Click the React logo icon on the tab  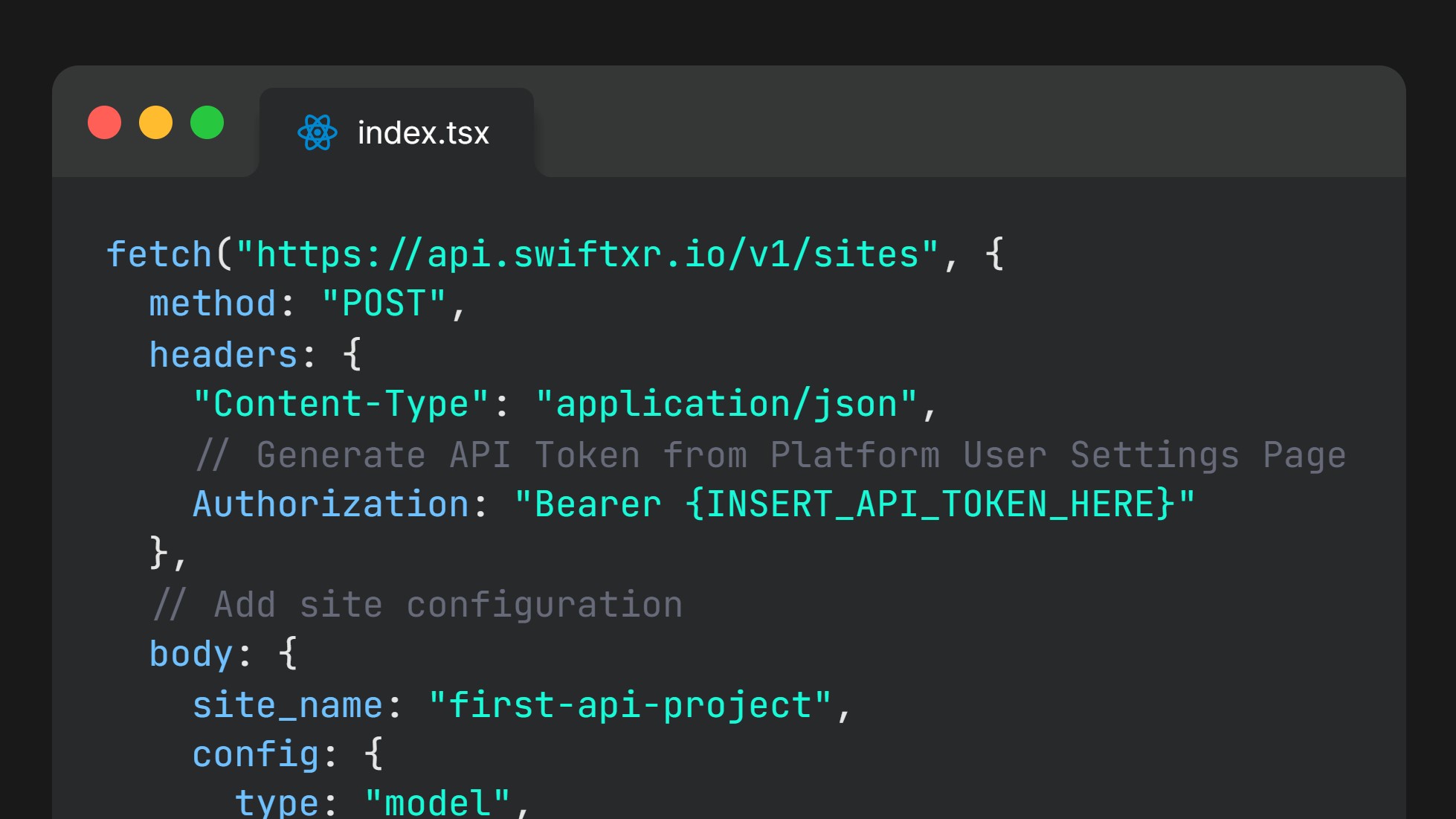(x=315, y=133)
